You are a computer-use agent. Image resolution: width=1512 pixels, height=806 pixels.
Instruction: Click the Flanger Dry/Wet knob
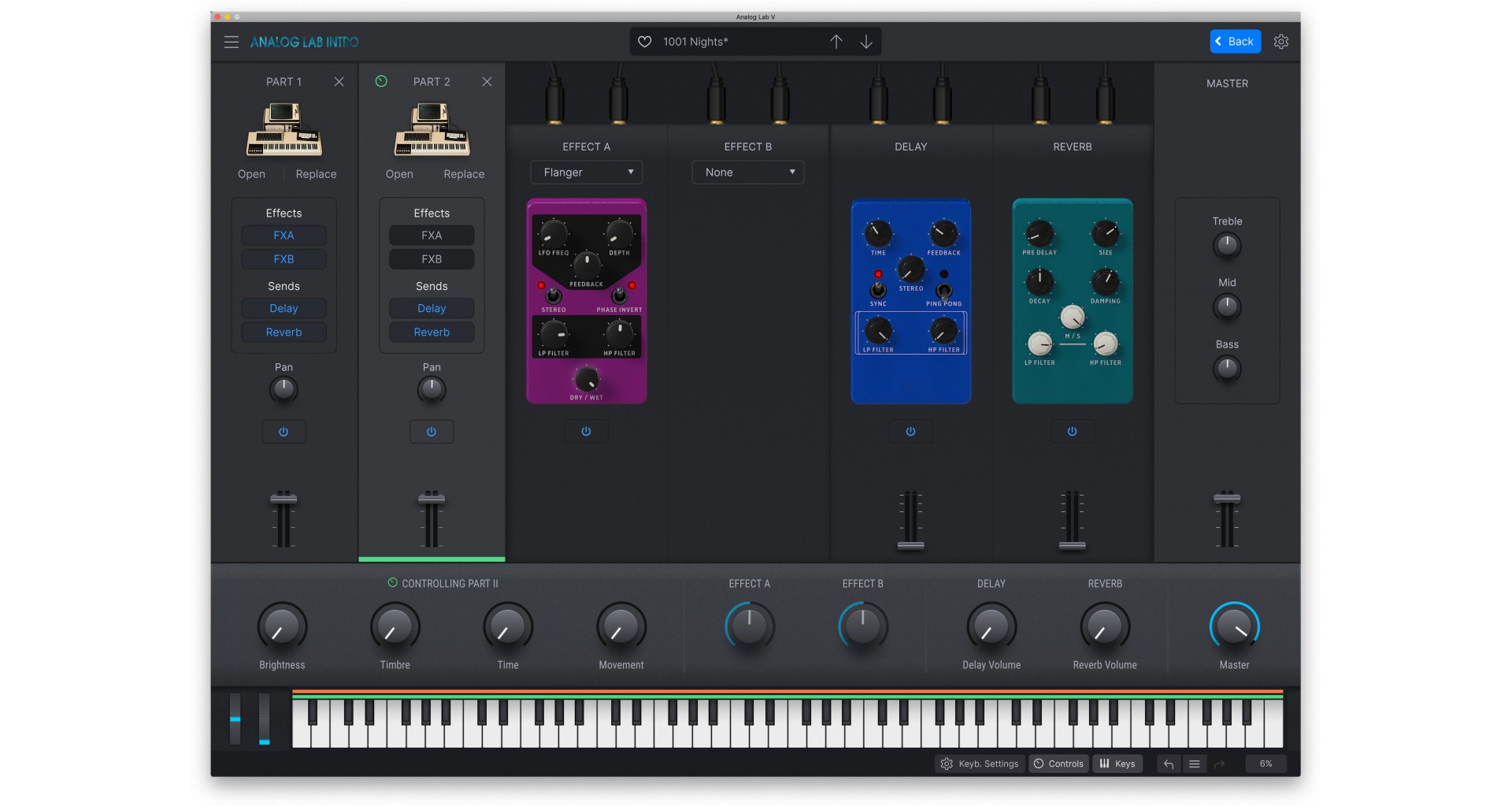587,380
